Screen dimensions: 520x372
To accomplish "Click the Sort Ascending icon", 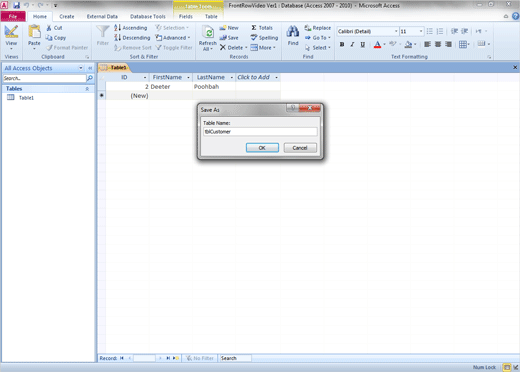I will pyautogui.click(x=117, y=28).
